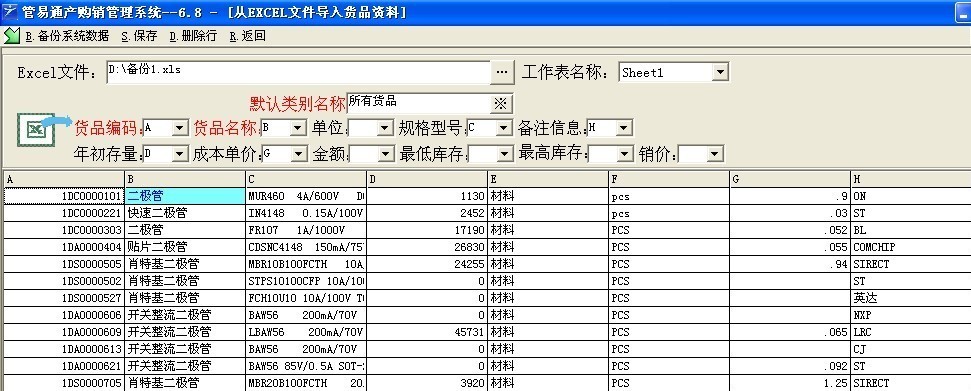This screenshot has height=391, width=971.
Task: Open the 金额 column dropdown
Action: pyautogui.click(x=386, y=154)
